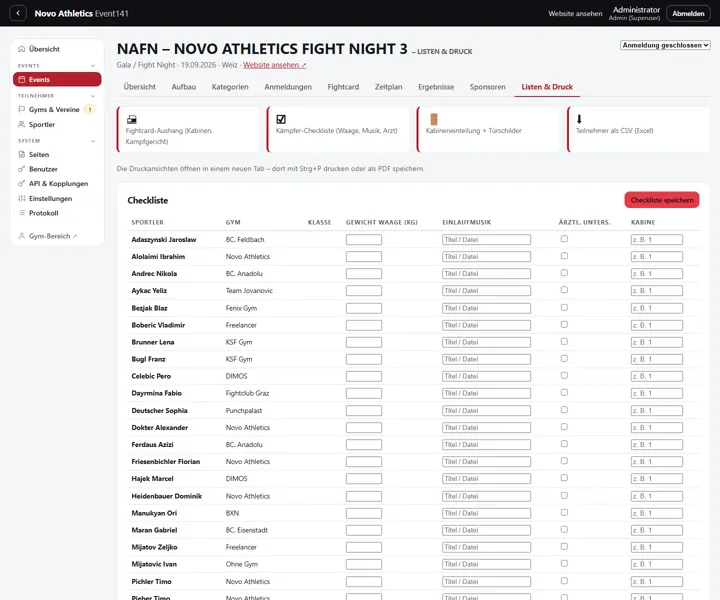Click the Events calendar icon in sidebar
Image resolution: width=720 pixels, height=600 pixels.
[22, 79]
